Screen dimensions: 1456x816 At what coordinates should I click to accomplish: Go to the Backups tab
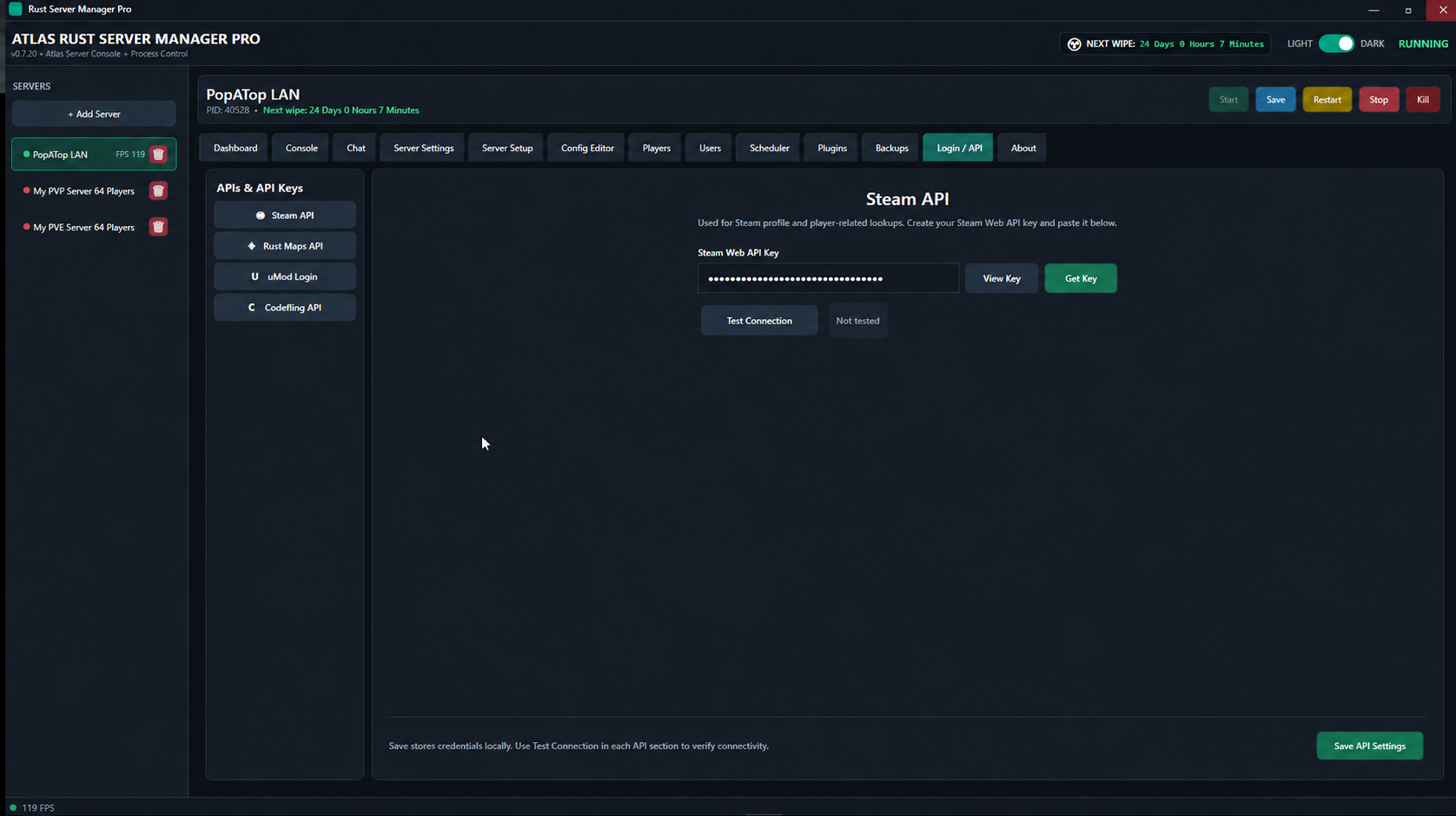pos(892,148)
